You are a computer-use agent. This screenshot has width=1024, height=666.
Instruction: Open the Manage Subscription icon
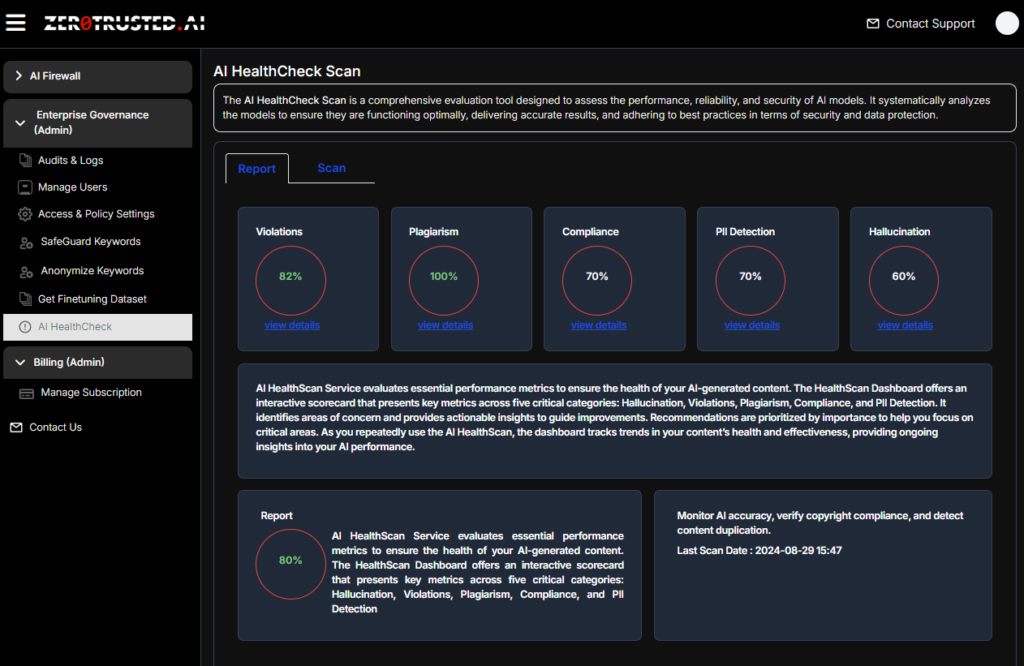coord(25,392)
